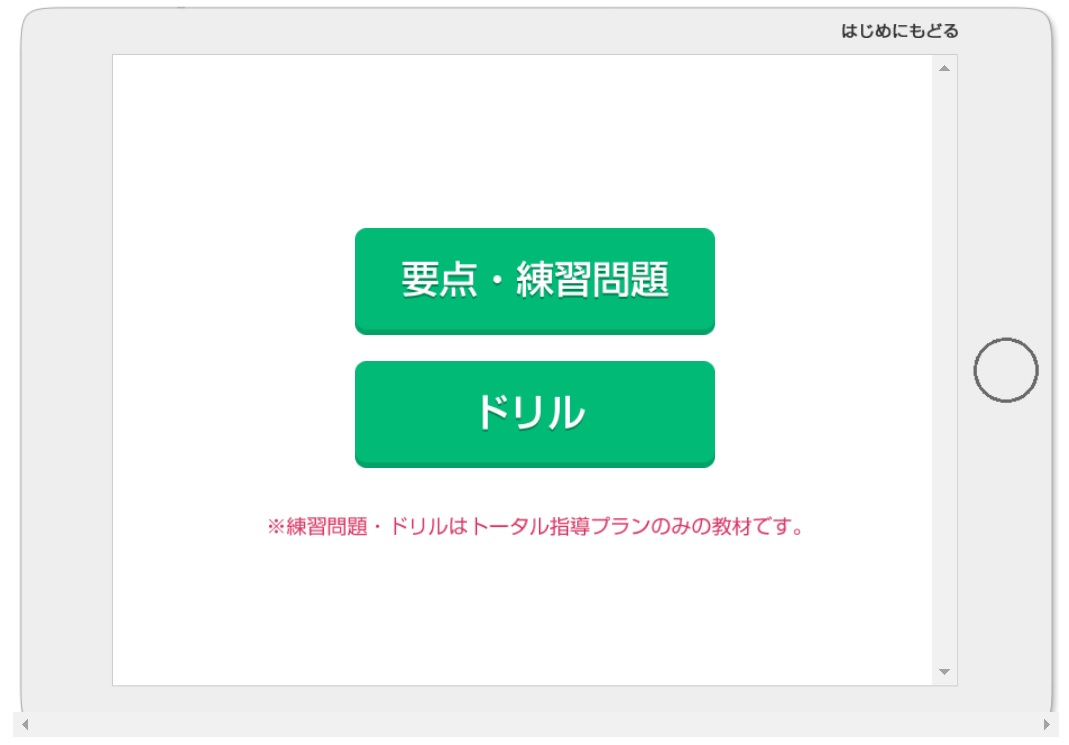The height and width of the screenshot is (745, 1069).
Task: Click the gray tablet bezel left of content
Action: pyautogui.click(x=67, y=370)
